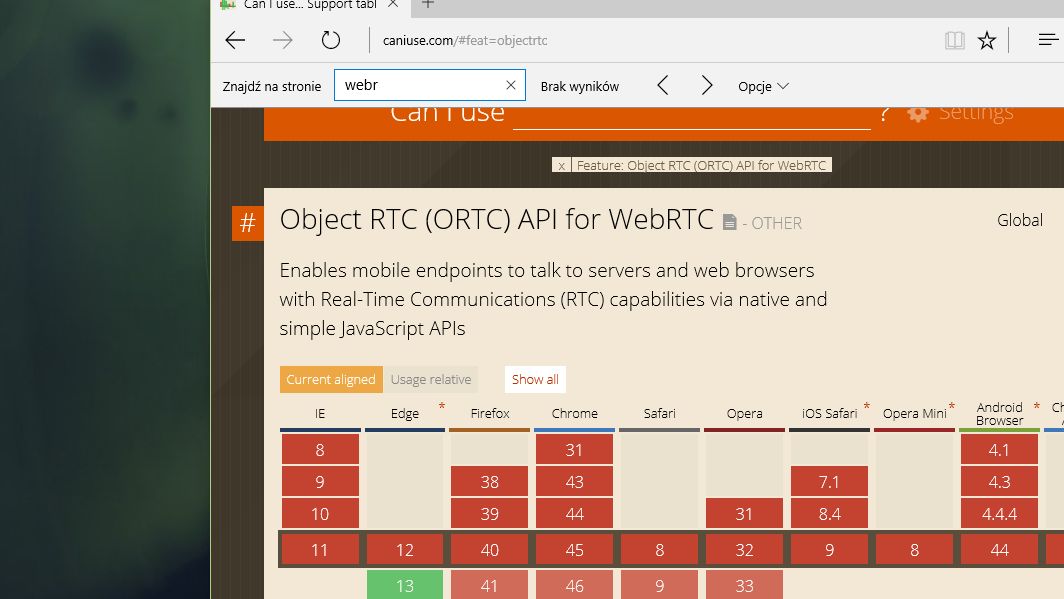The height and width of the screenshot is (599, 1064).
Task: Select the 'Current aligned' view toggle
Action: [331, 379]
